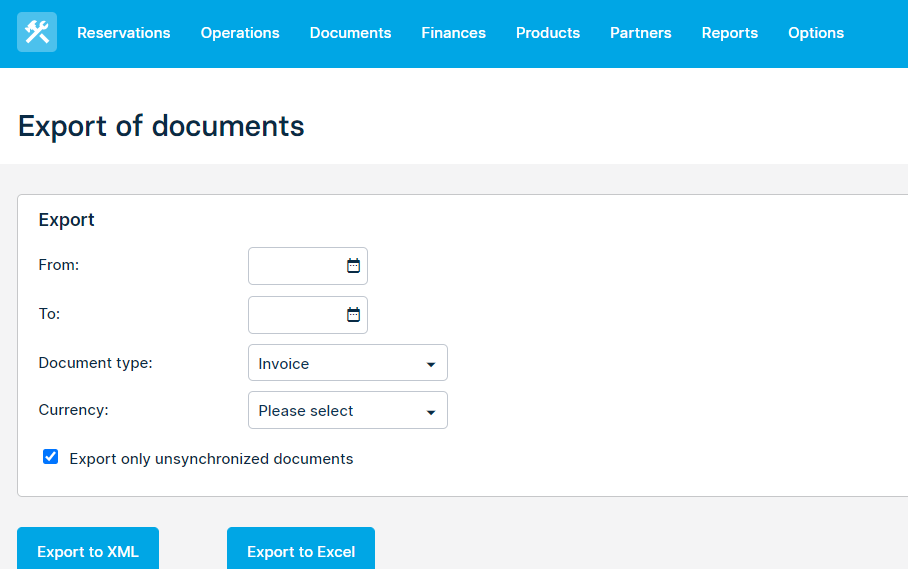Uncheck Export only unsynchronized documents

tap(50, 457)
